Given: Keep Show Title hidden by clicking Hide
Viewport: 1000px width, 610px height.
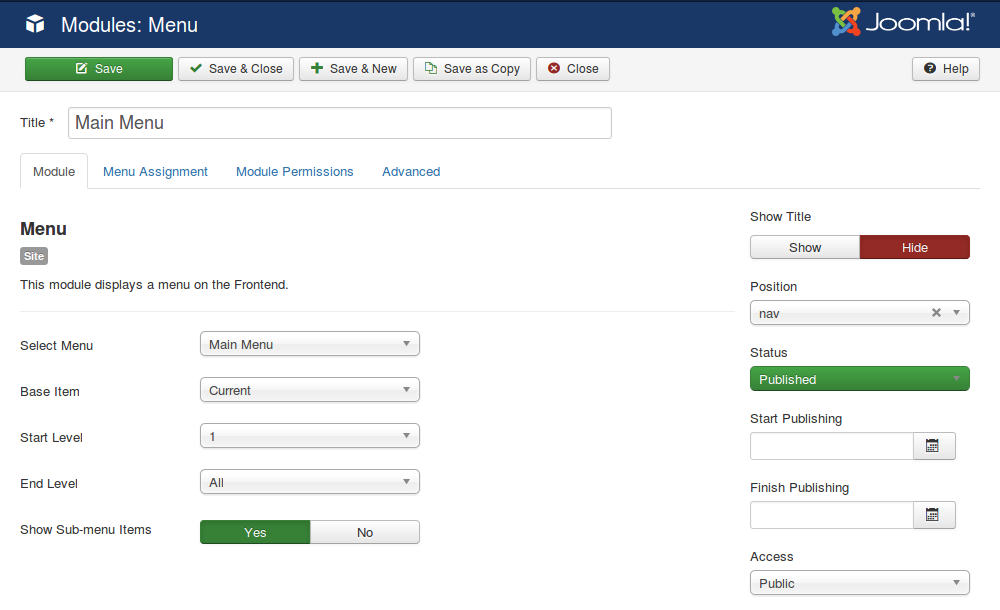Looking at the screenshot, I should [x=914, y=247].
